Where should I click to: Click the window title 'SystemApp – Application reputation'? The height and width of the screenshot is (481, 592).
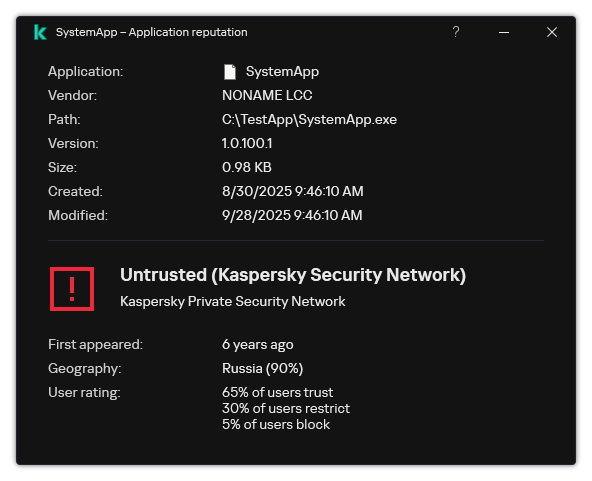coord(152,32)
